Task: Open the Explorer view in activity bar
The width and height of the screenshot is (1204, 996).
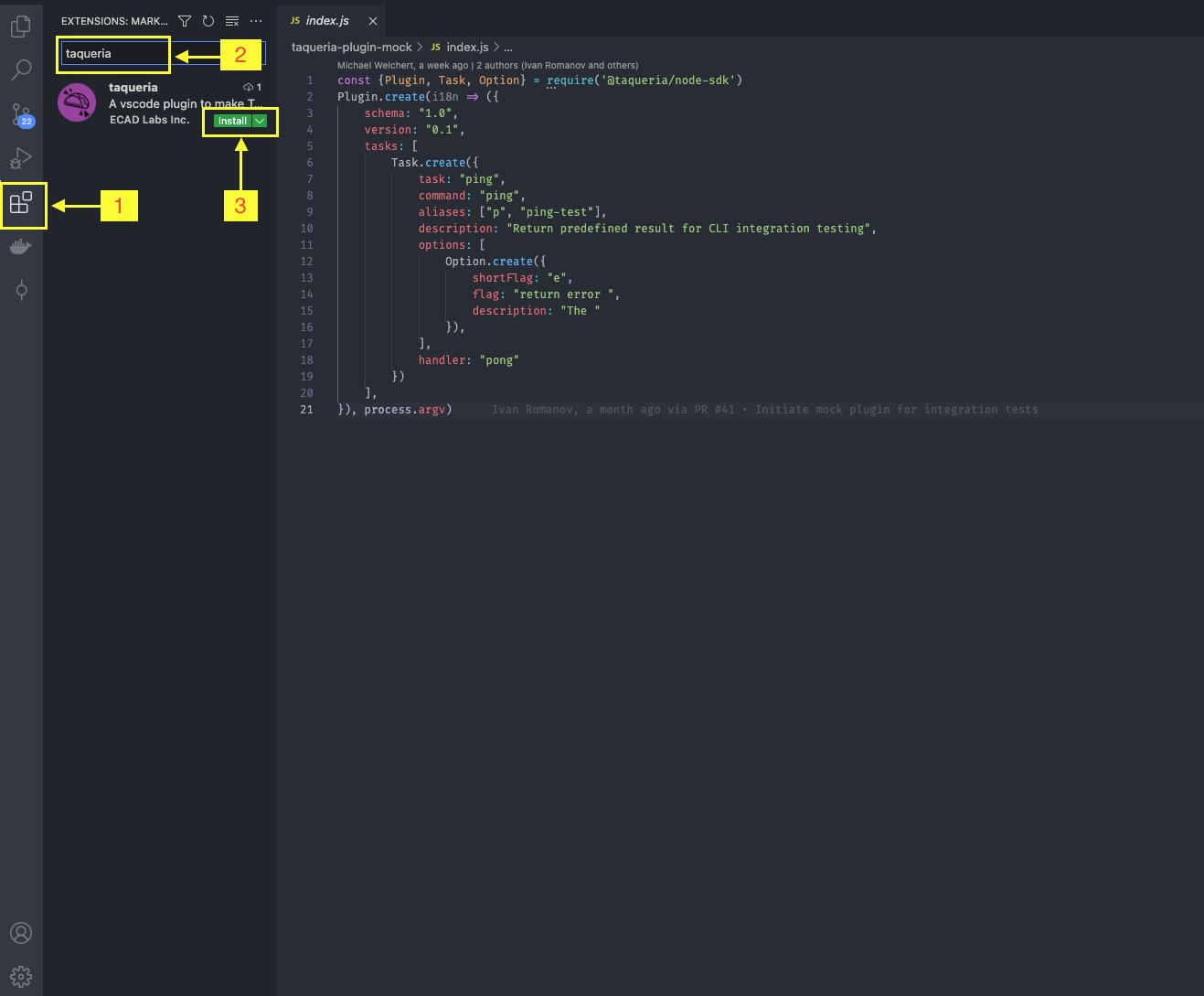Action: point(21,27)
